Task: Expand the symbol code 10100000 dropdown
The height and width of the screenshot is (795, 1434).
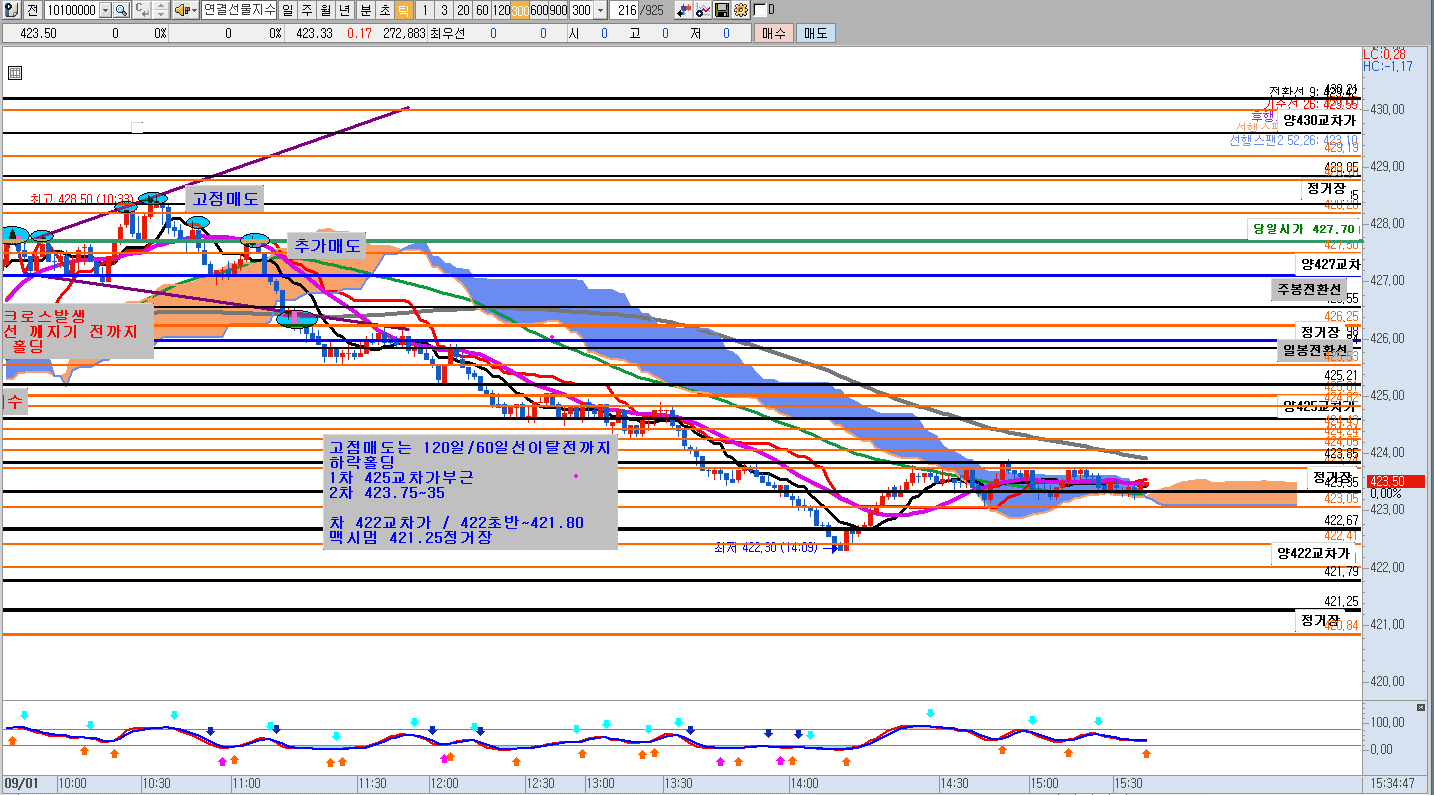Action: [105, 10]
